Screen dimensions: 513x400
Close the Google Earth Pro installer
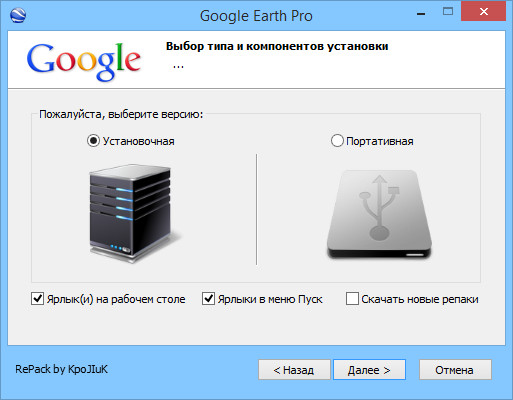[x=484, y=12]
